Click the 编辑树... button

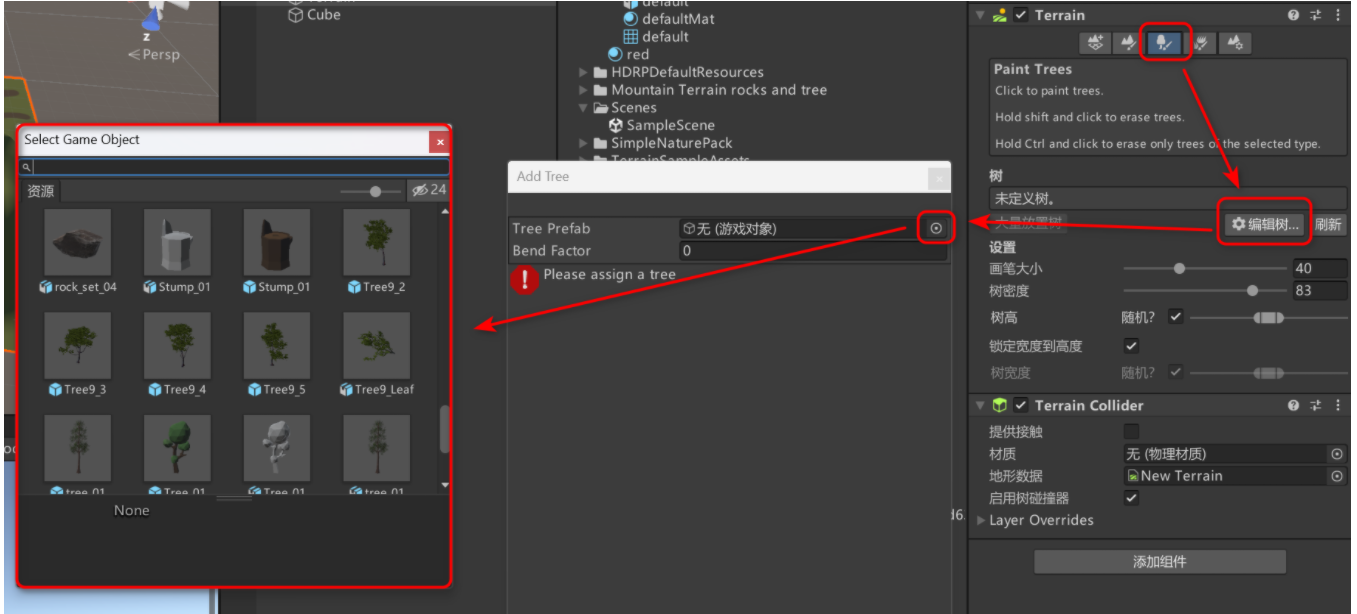pyautogui.click(x=1265, y=225)
